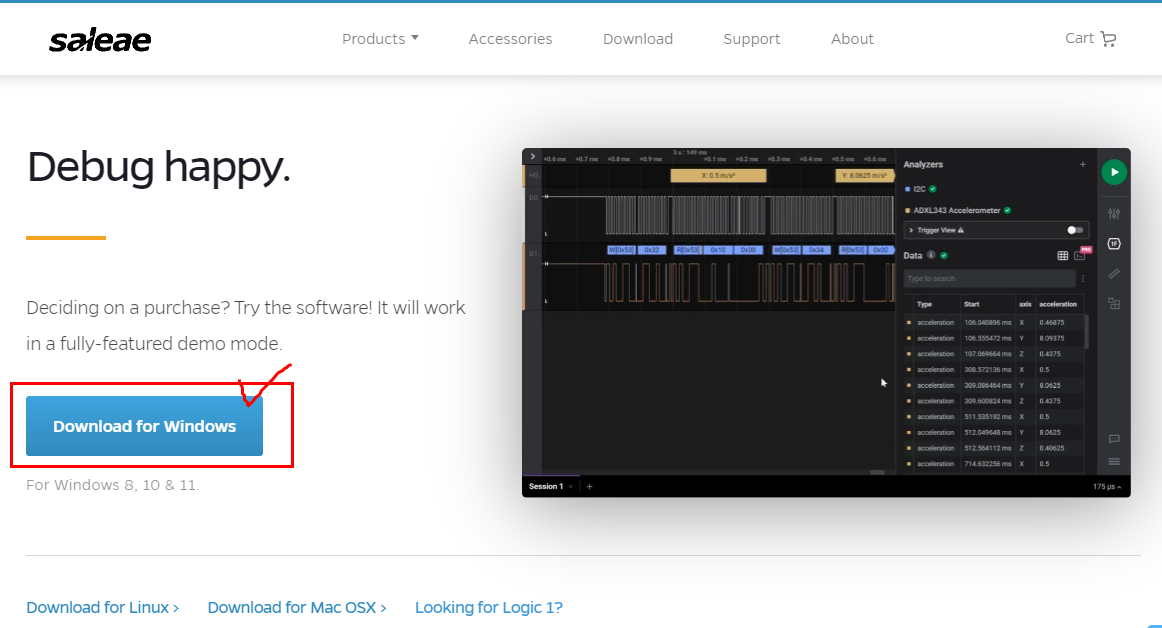
Task: Click the ADXL343 Accelerometer green check
Action: pos(1007,211)
